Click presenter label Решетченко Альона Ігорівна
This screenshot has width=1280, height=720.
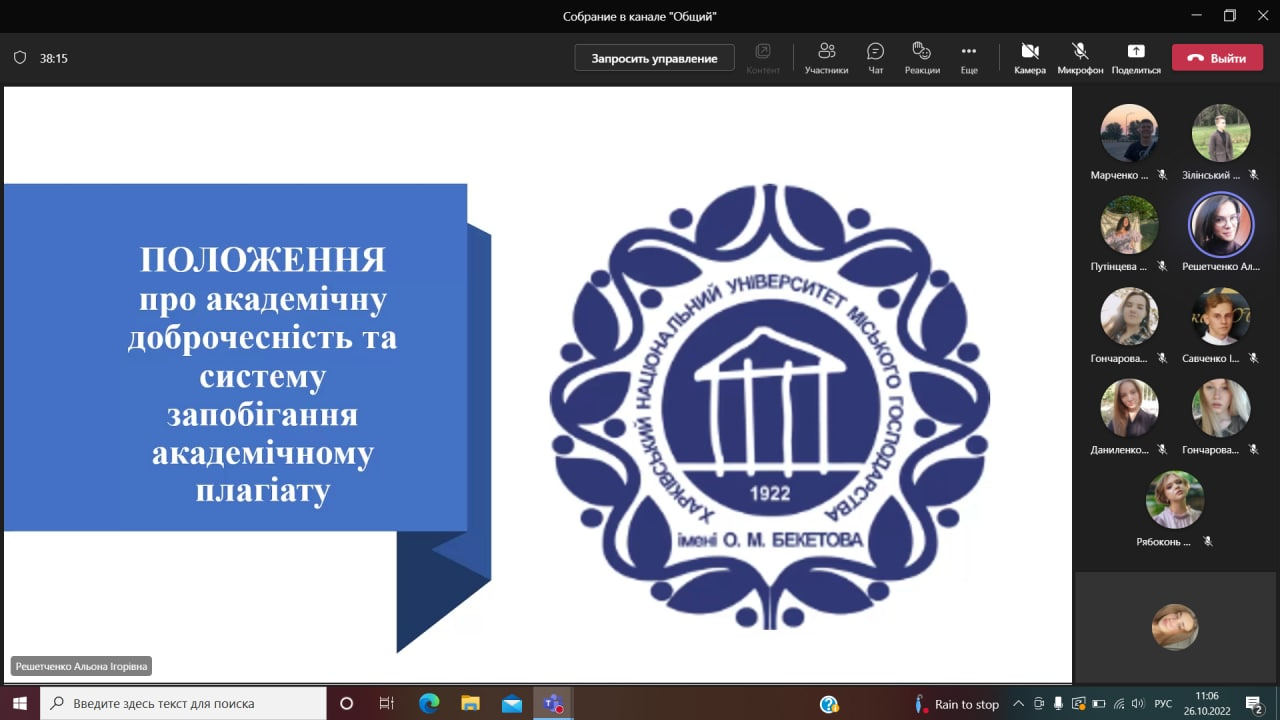pyautogui.click(x=82, y=666)
